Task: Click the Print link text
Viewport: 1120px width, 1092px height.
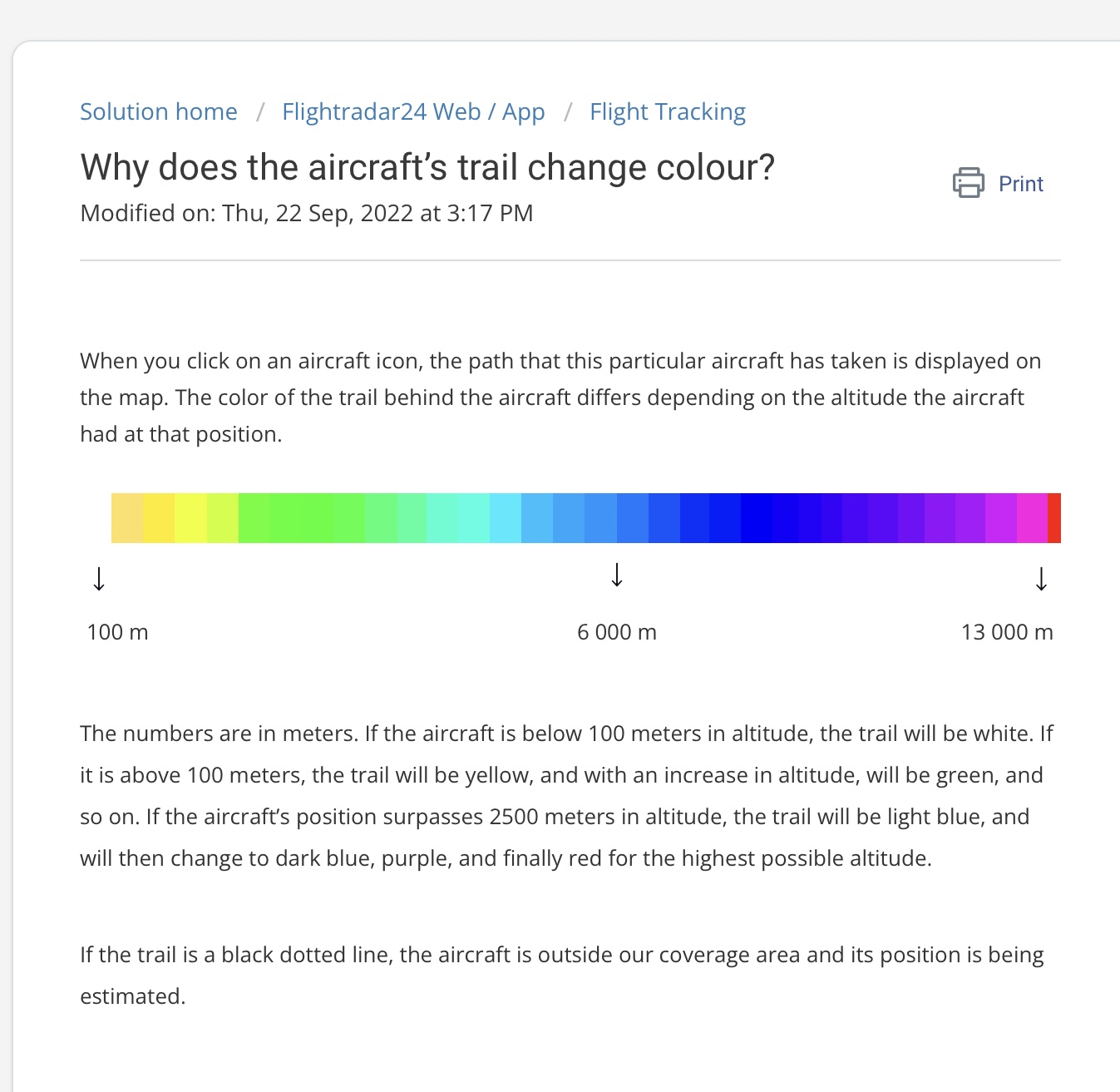Action: (1020, 184)
